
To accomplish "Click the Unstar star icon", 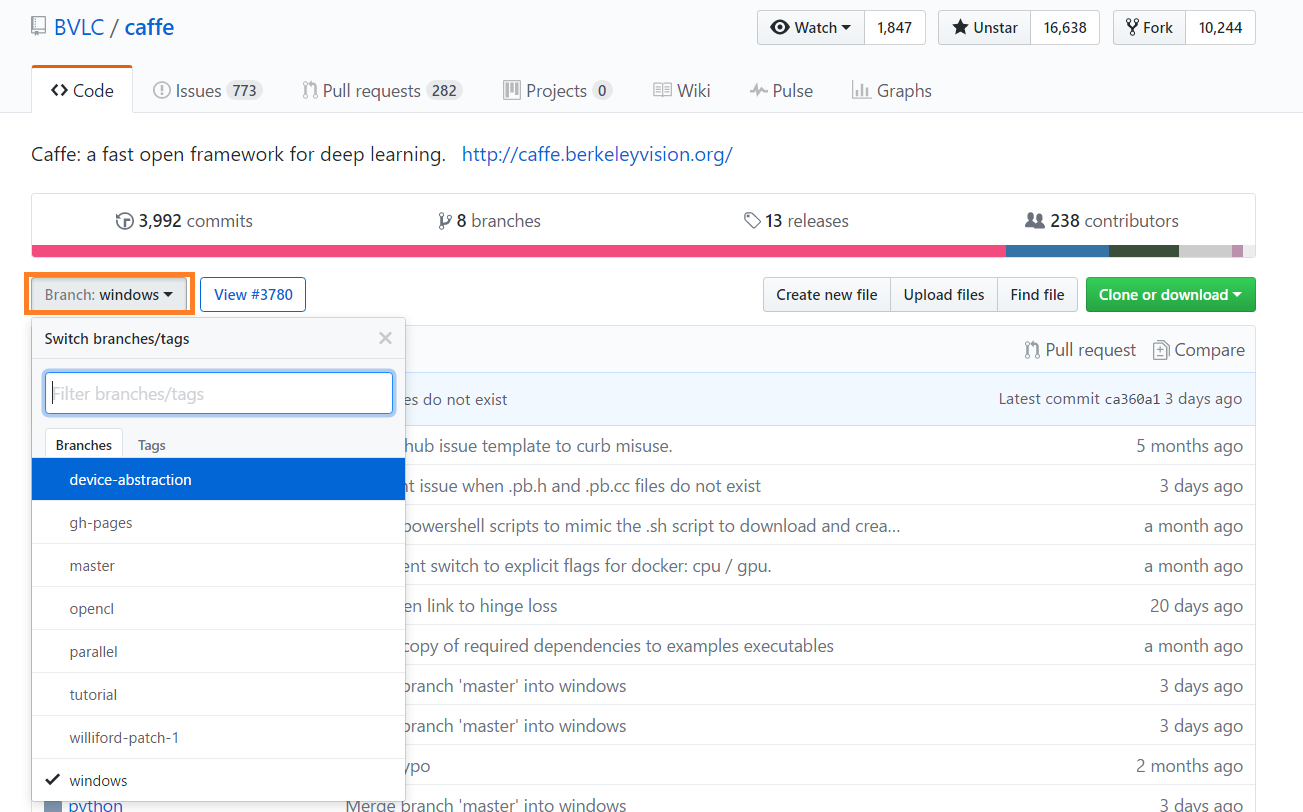I will (x=960, y=28).
